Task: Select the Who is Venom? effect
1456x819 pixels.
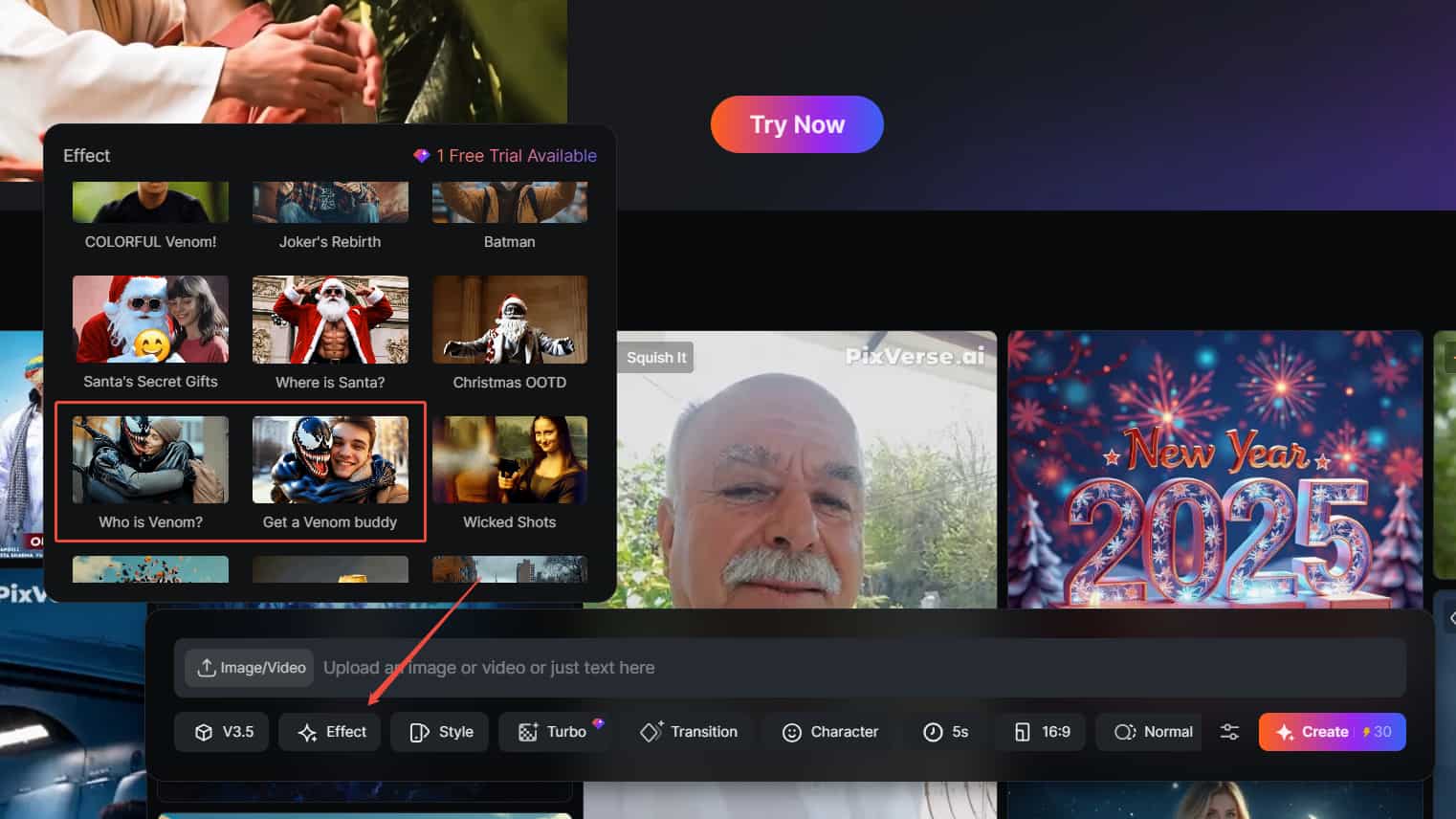Action: pos(150,474)
